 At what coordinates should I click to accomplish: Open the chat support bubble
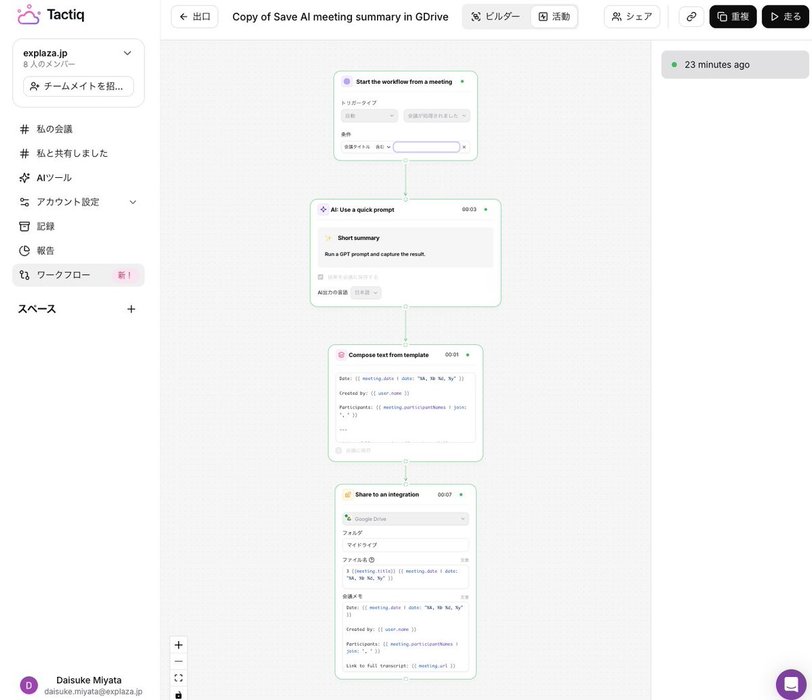tap(791, 684)
